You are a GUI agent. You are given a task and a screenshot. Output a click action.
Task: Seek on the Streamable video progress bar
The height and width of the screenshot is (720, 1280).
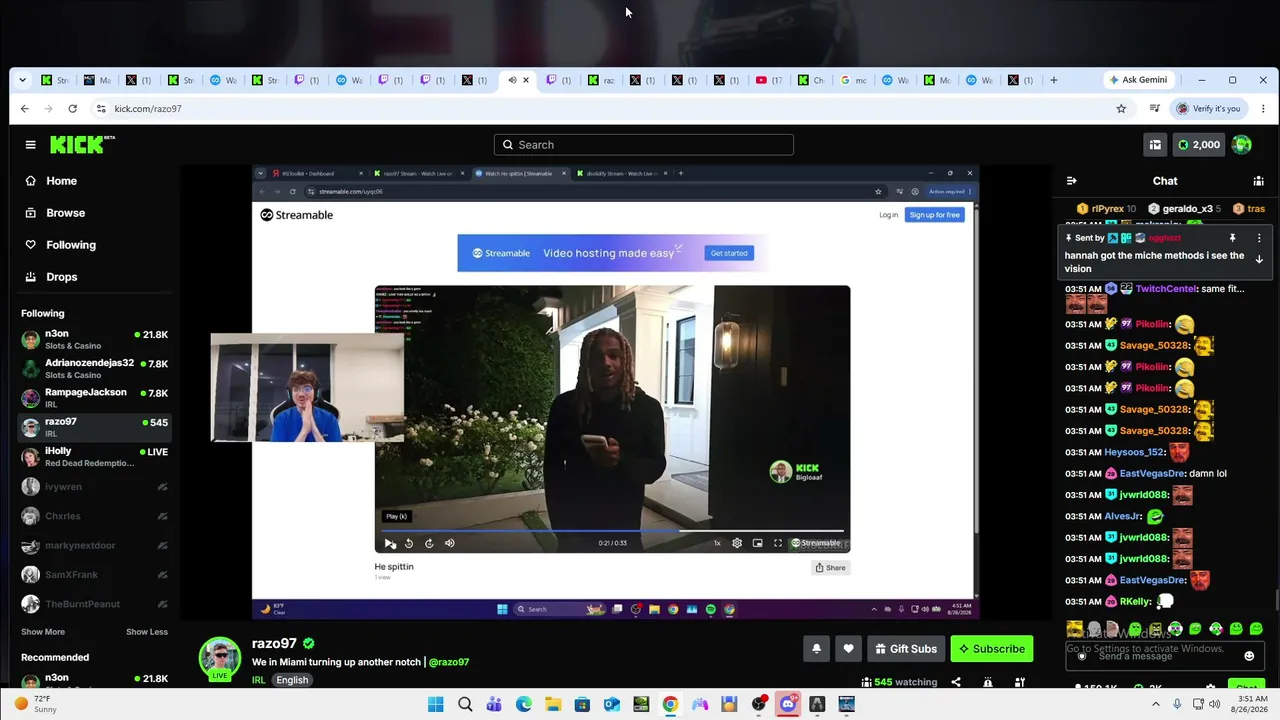click(612, 530)
